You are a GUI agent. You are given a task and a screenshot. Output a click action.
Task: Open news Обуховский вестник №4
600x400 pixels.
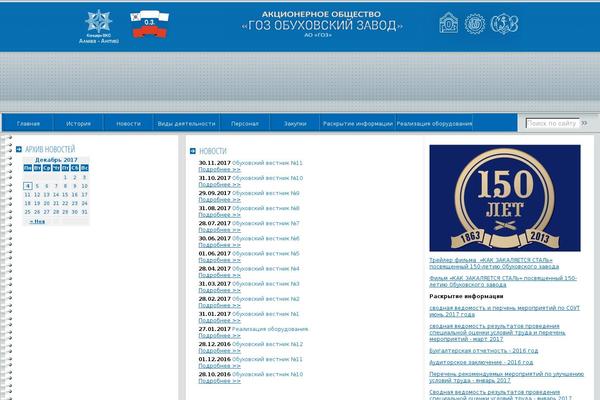pos(266,268)
